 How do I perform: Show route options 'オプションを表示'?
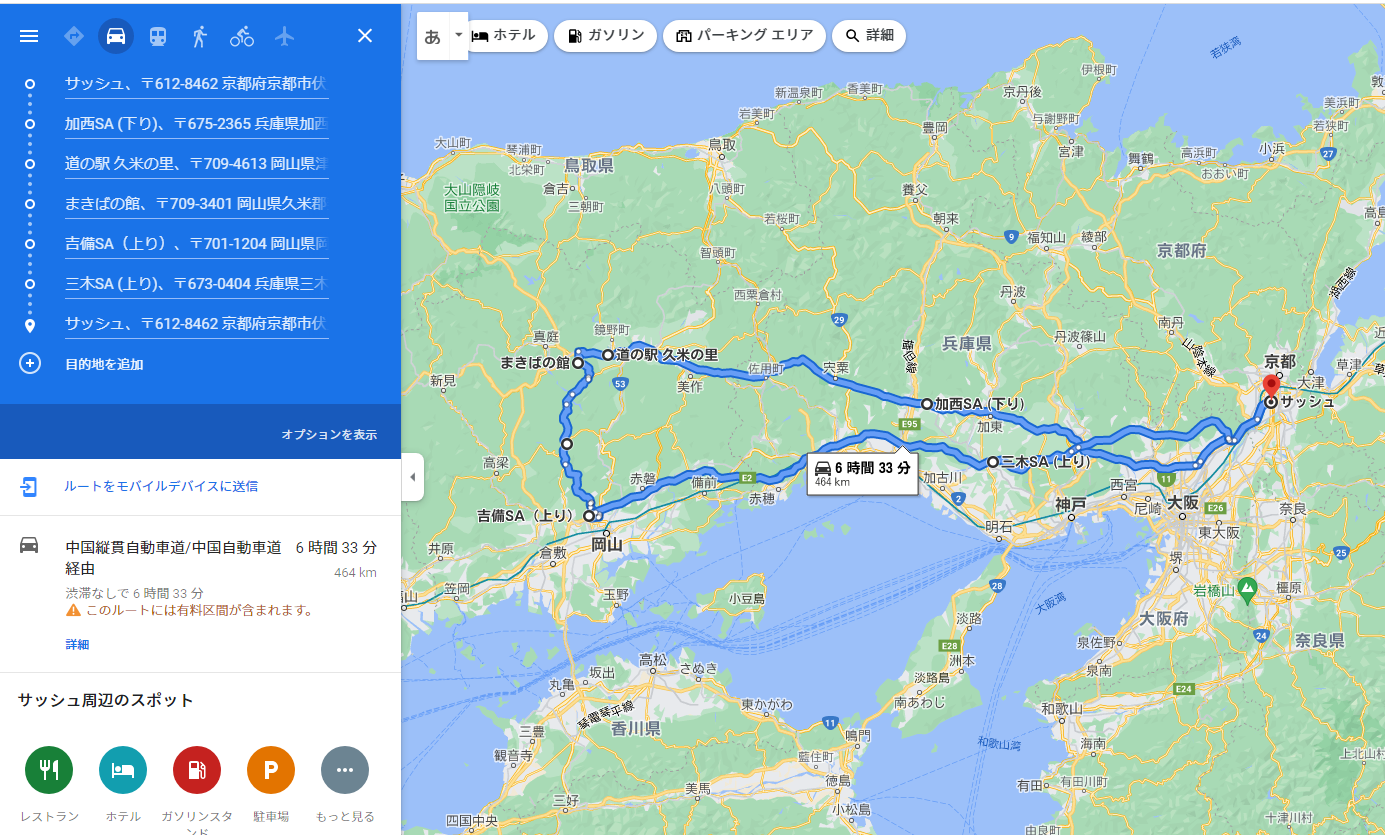point(329,435)
